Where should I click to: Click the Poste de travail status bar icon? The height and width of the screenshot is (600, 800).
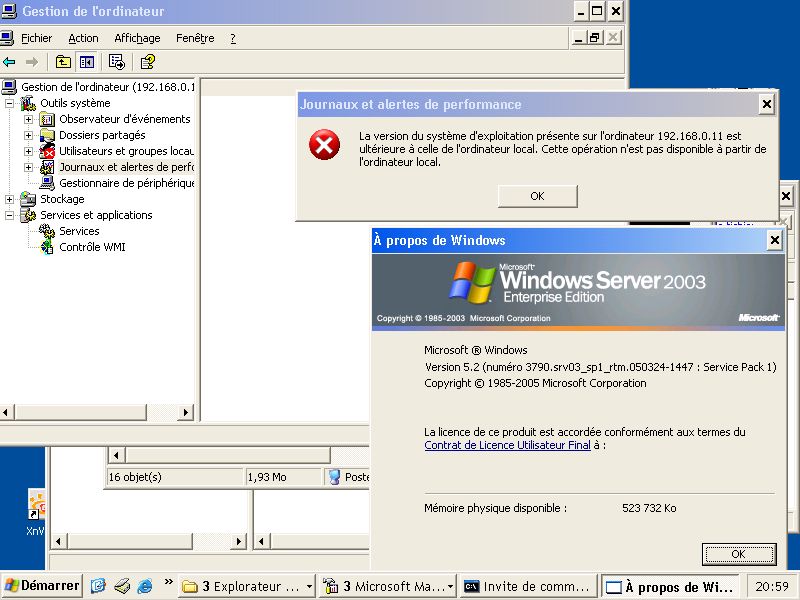(x=335, y=477)
